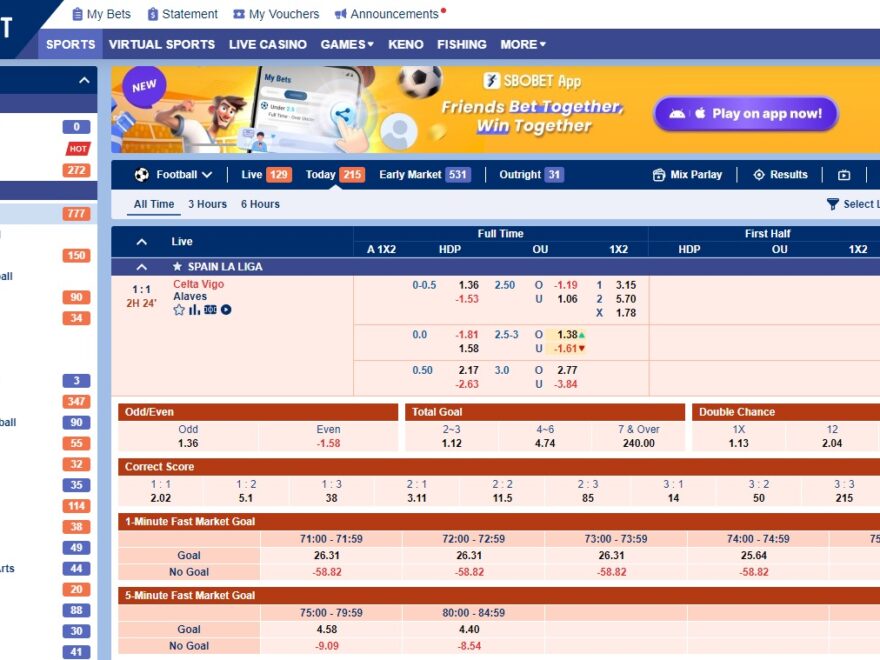Go to FISHING tab
880x660 pixels.
[462, 44]
